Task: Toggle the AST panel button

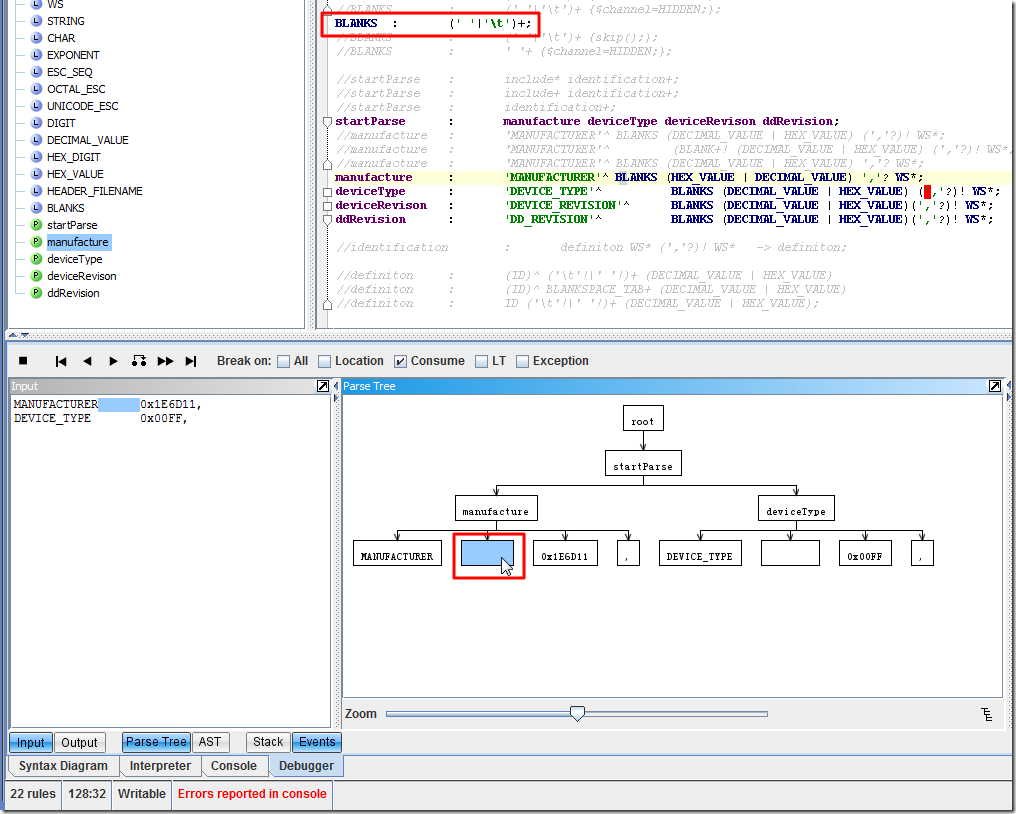Action: coord(210,742)
